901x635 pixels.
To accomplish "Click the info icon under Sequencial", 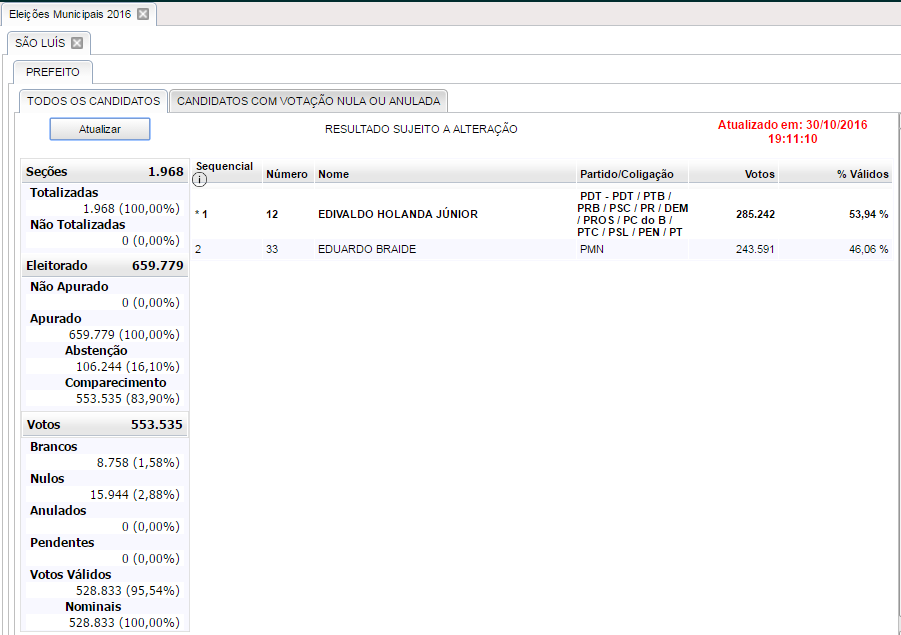I will [x=199, y=180].
